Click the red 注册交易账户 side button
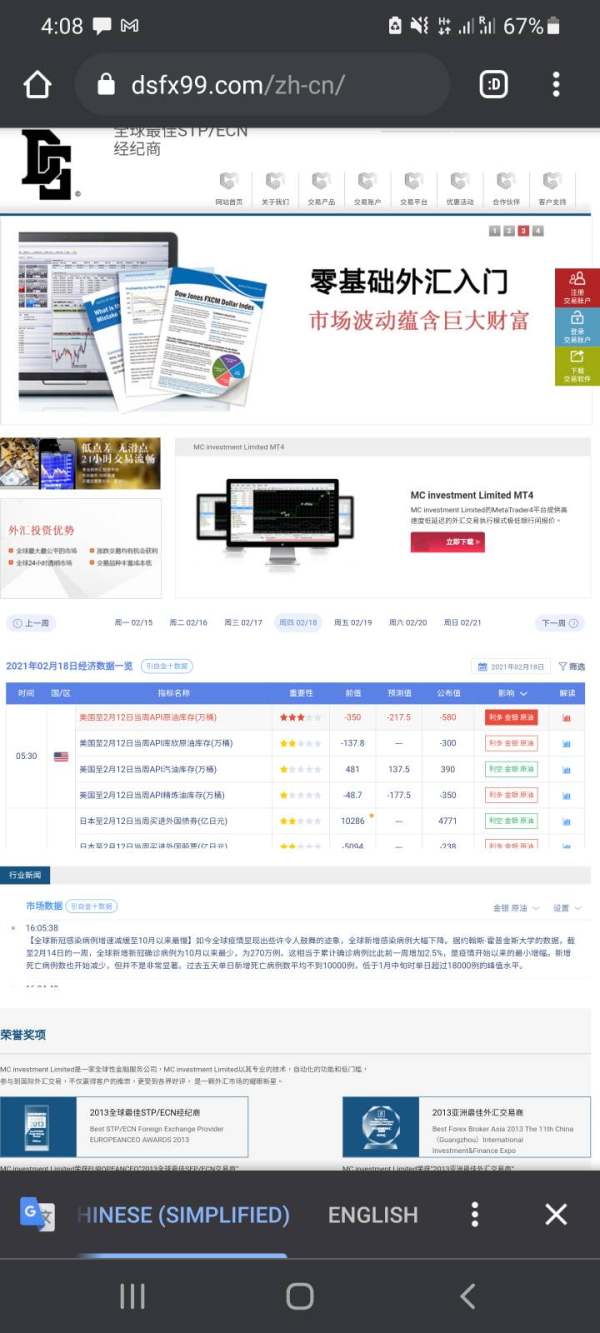The height and width of the screenshot is (1333, 600). coord(577,287)
